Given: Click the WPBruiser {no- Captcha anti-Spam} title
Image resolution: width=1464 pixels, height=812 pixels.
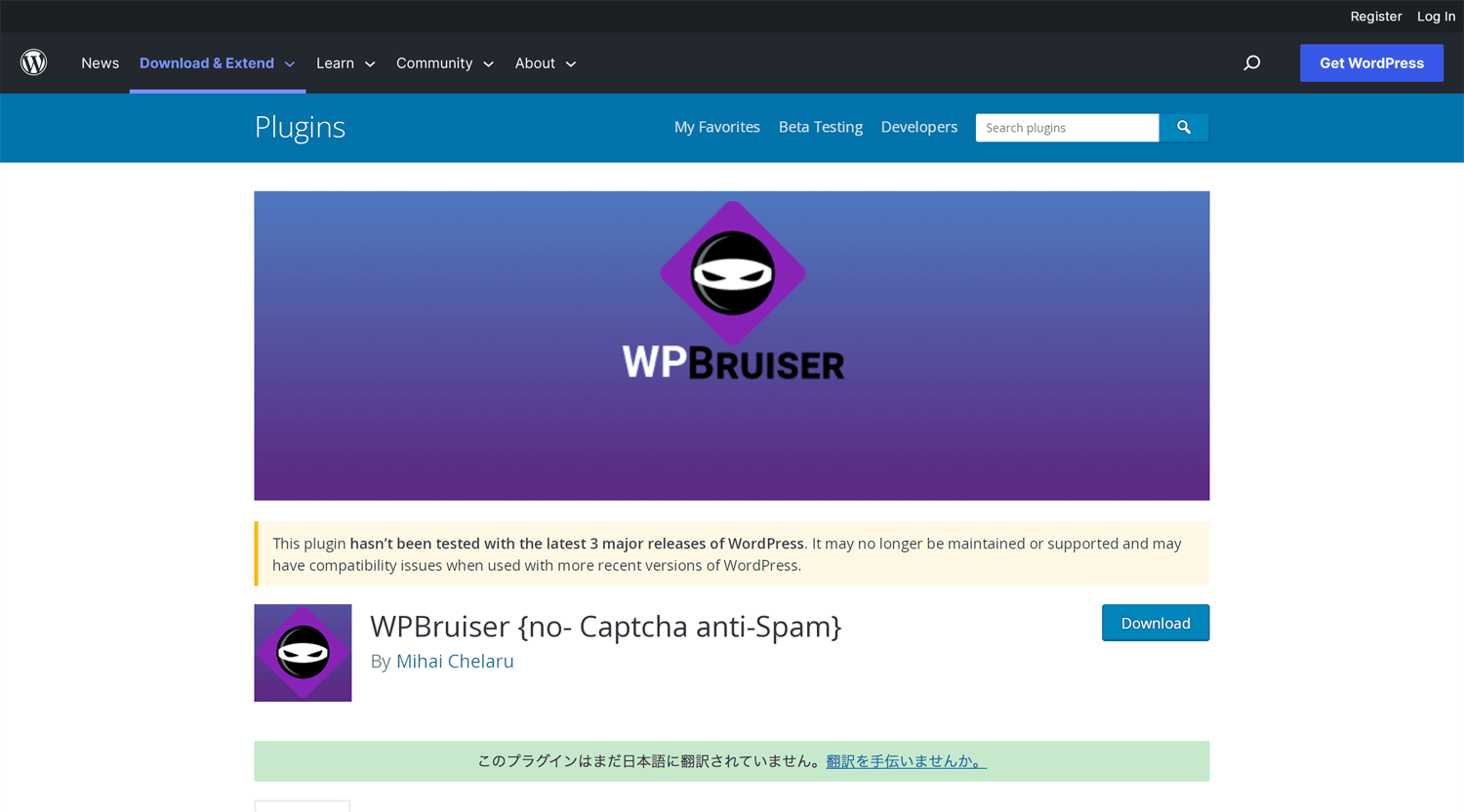Looking at the screenshot, I should coord(605,626).
